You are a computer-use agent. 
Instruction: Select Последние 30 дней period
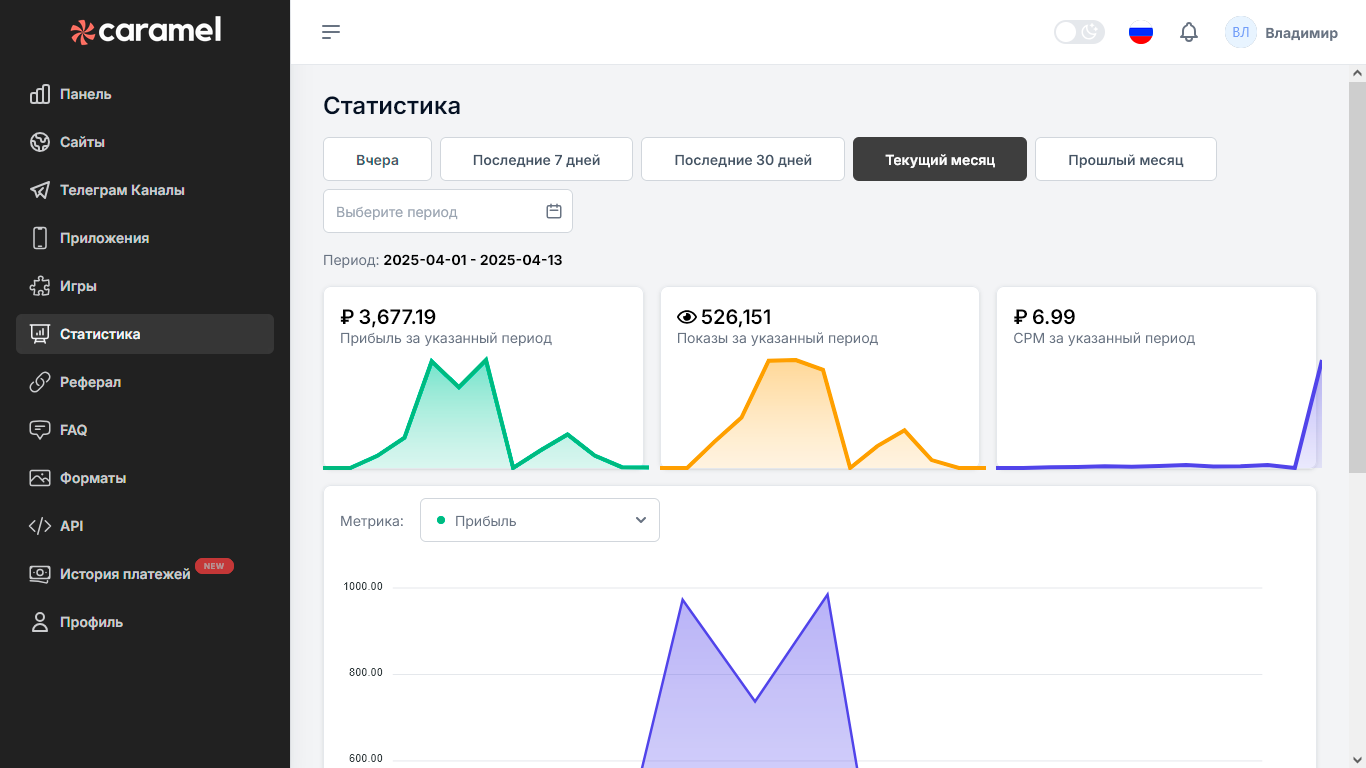coord(743,159)
